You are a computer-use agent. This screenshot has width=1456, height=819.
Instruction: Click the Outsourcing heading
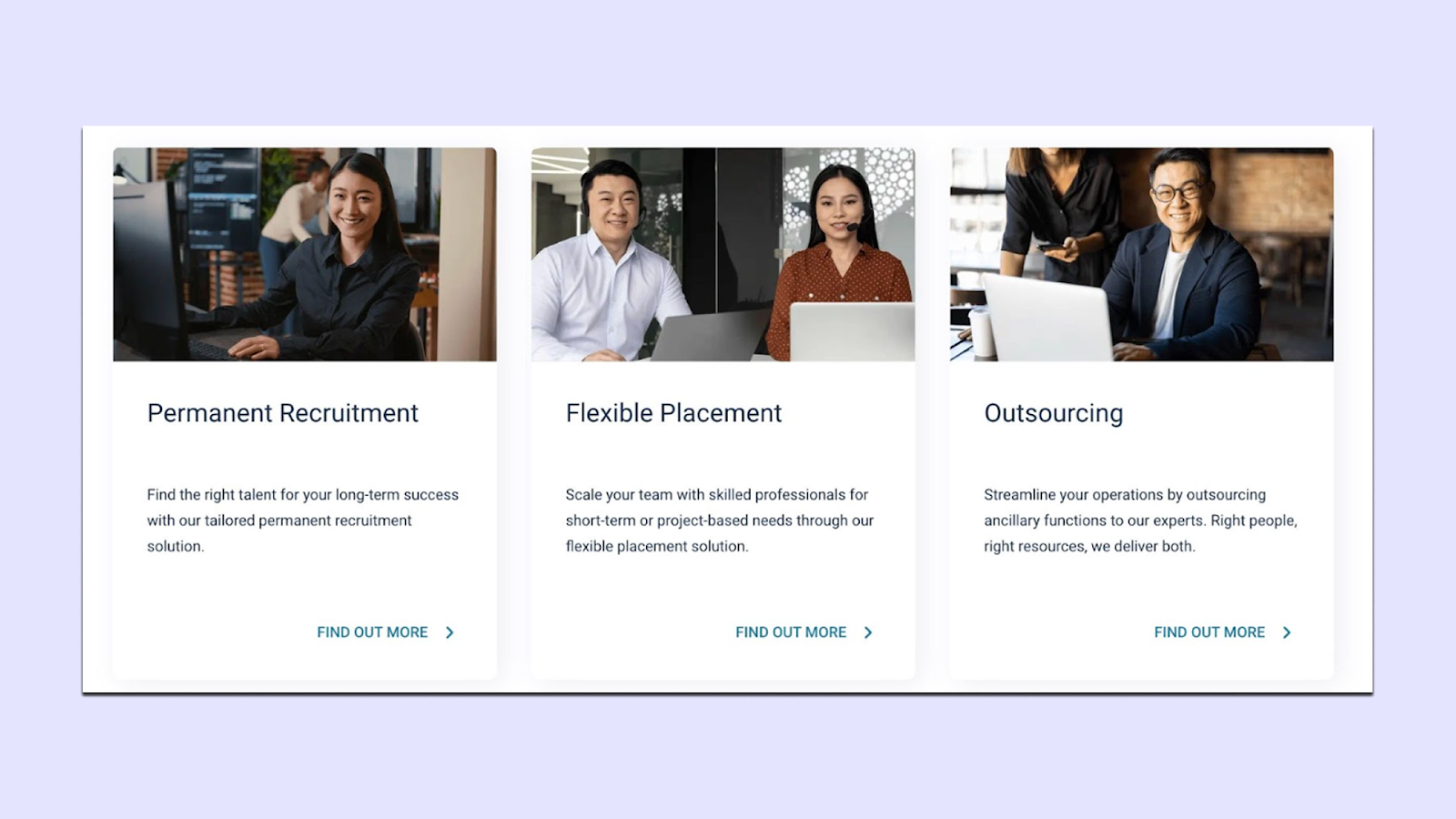[x=1054, y=414]
